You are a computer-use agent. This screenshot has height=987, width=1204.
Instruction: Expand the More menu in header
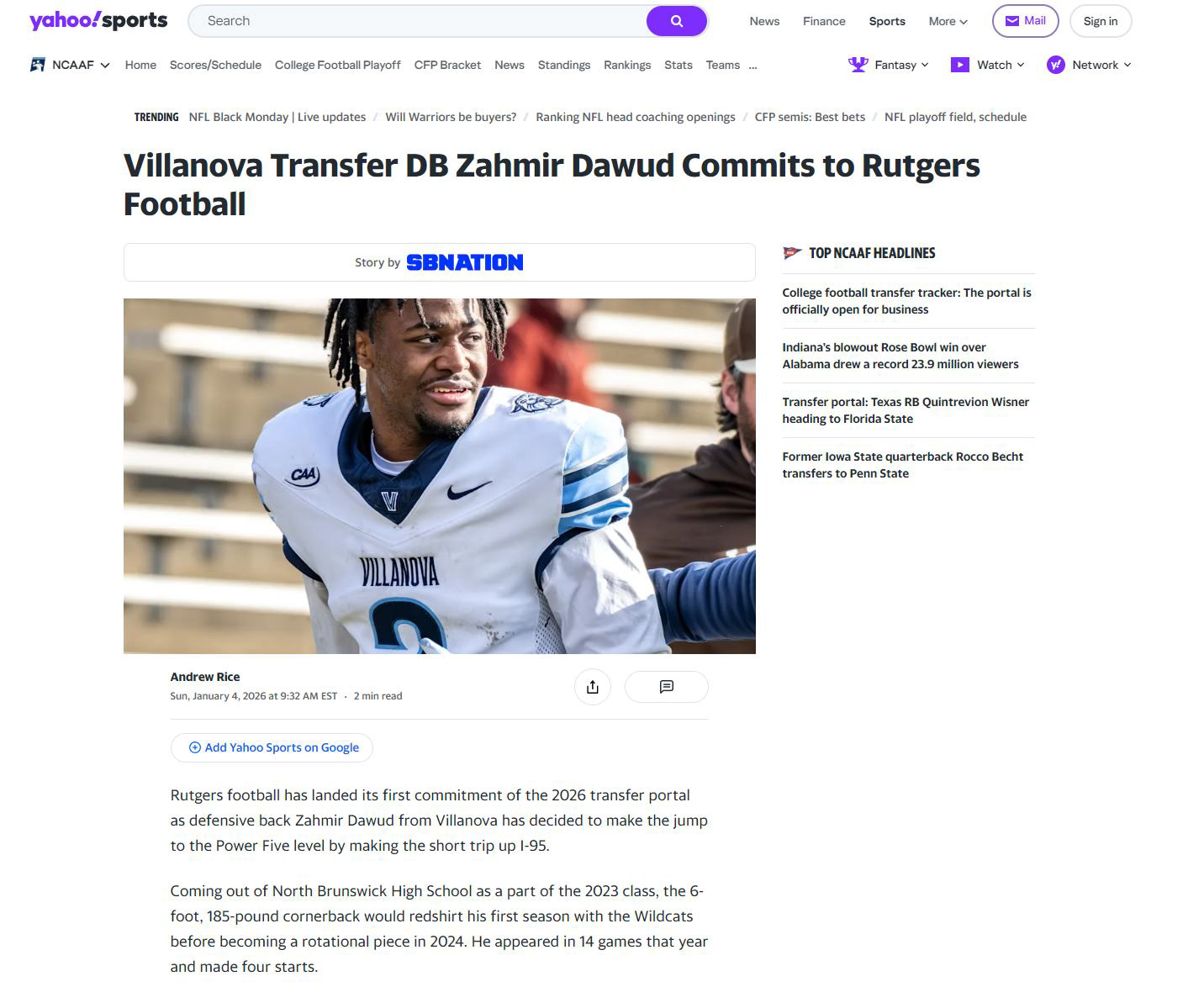coord(948,21)
